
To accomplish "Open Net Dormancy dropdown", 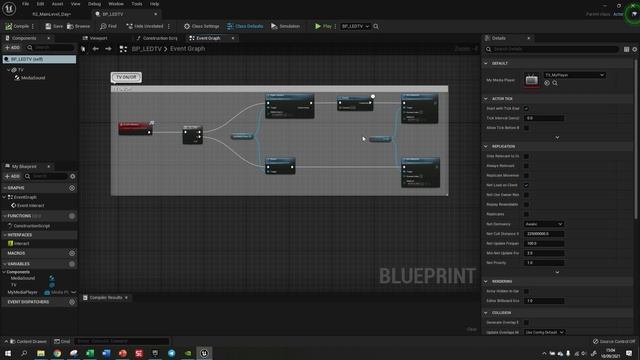I will (544, 224).
